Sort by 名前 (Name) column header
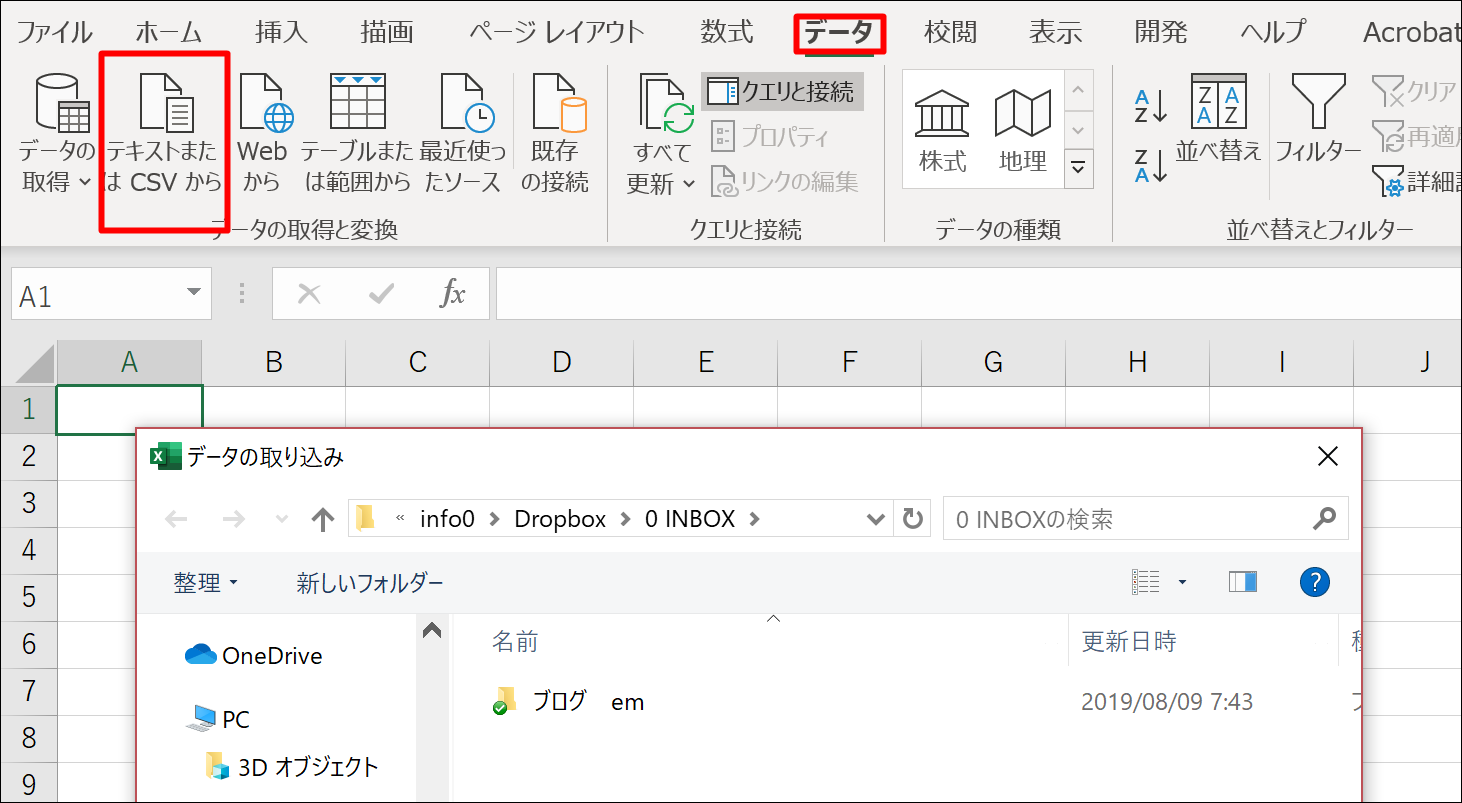The height and width of the screenshot is (803, 1462). click(515, 642)
